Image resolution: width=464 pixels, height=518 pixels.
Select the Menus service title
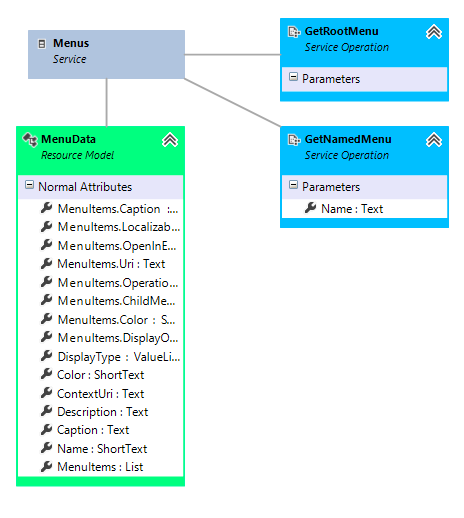click(71, 43)
